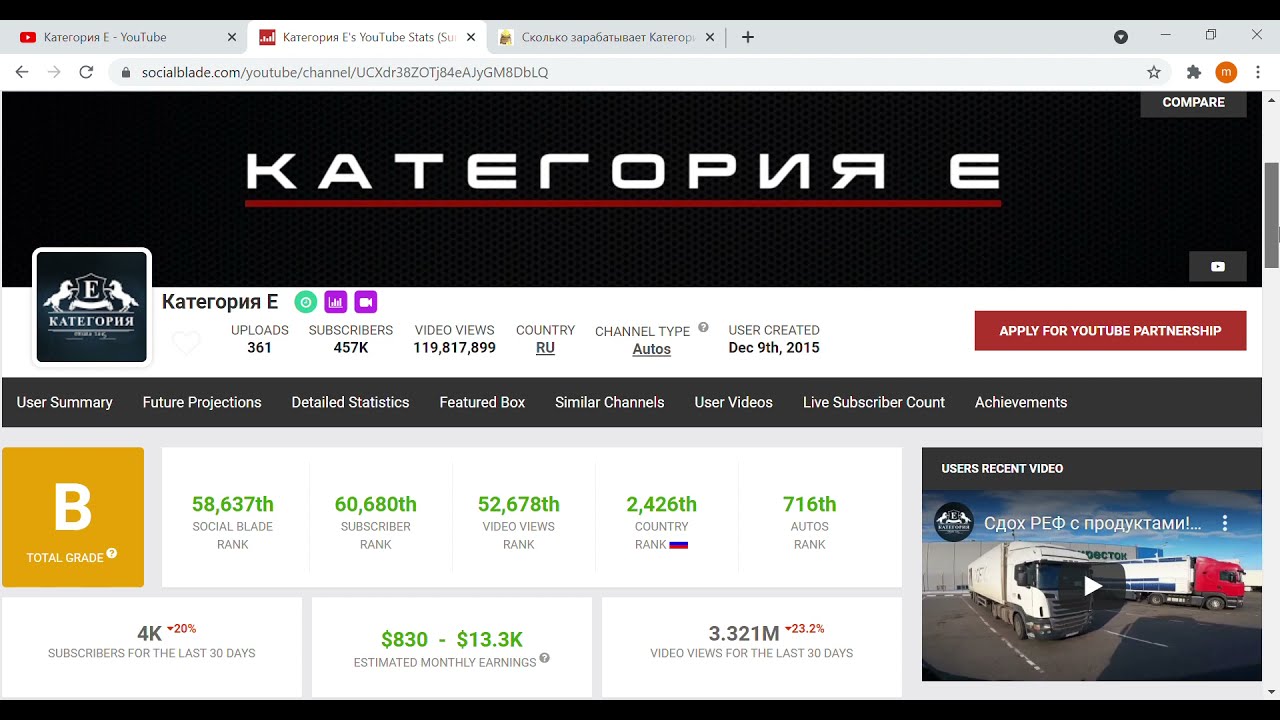This screenshot has height=720, width=1280.
Task: Click the 58,637th Social Blade rank
Action: [x=233, y=504]
